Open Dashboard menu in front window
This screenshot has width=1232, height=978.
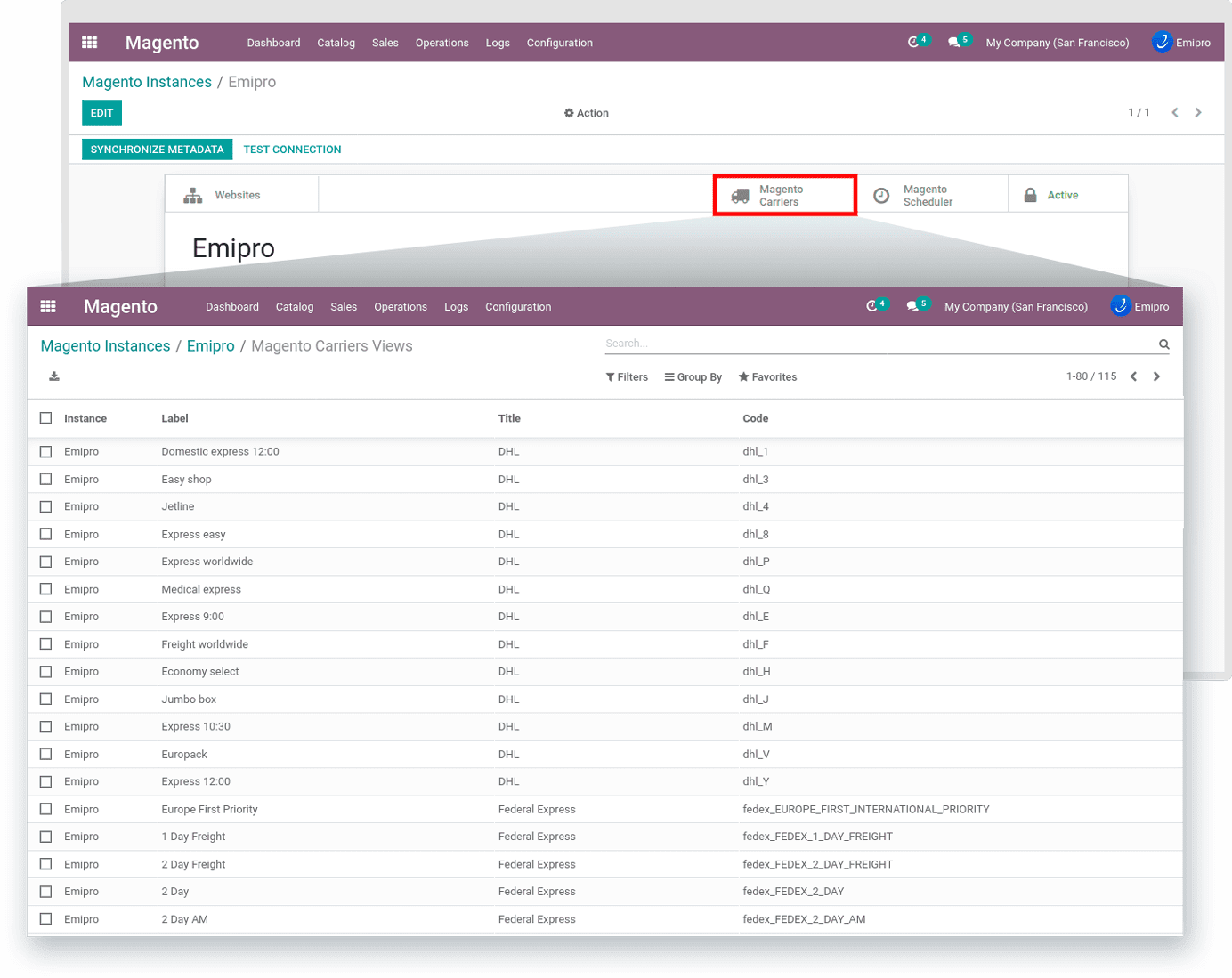click(232, 307)
